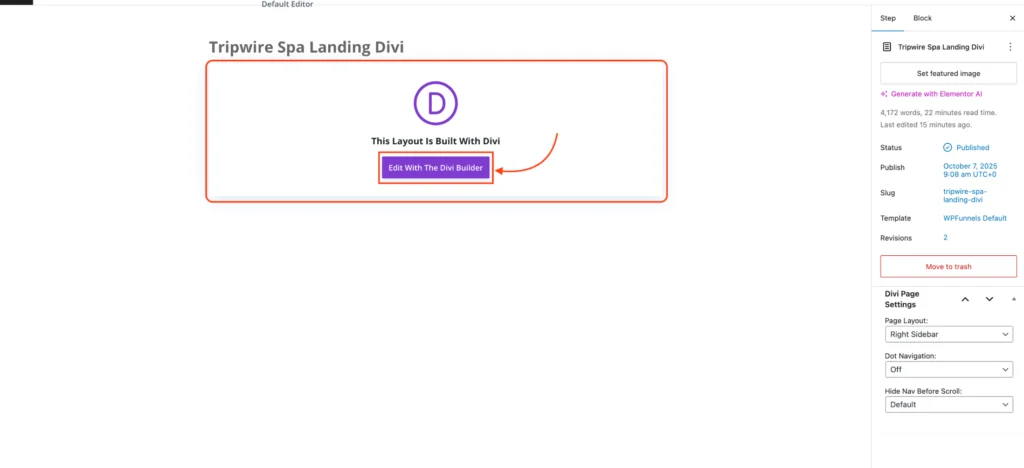
Task: Move Divi Page Settings panel down
Action: click(x=989, y=299)
